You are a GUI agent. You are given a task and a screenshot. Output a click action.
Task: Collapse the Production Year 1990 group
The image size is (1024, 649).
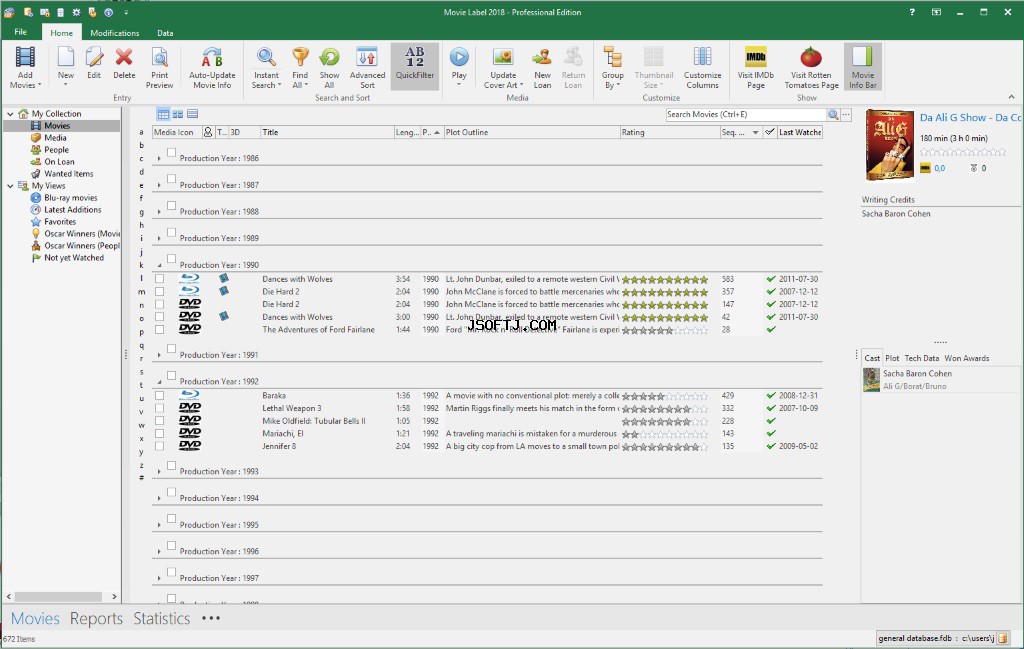point(159,265)
